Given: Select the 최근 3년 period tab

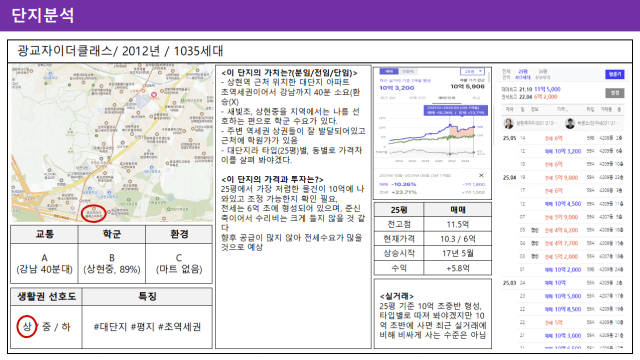Looking at the screenshot, I should click(x=388, y=98).
